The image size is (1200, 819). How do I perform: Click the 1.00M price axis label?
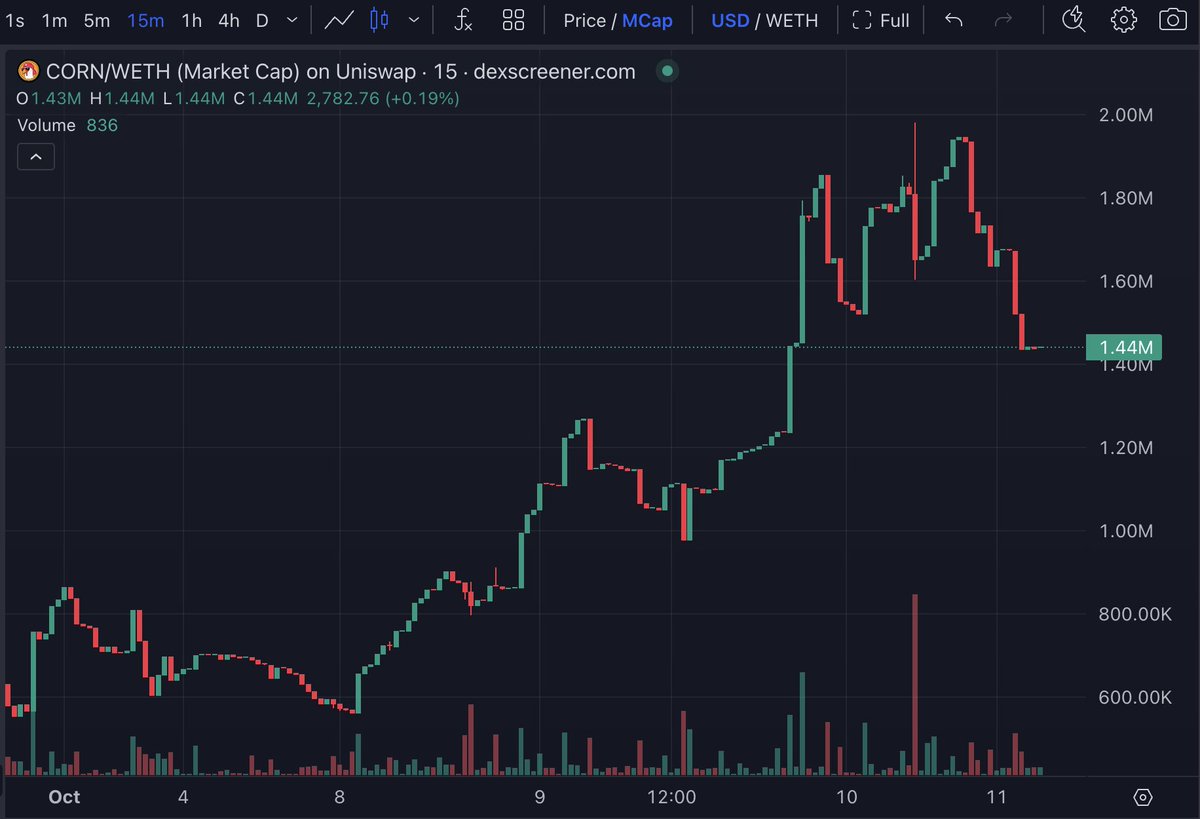1126,530
